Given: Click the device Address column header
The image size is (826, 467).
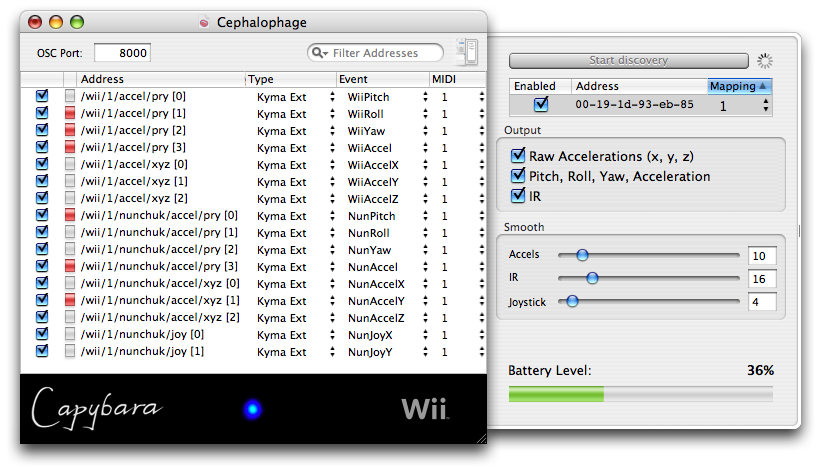Looking at the screenshot, I should (640, 86).
